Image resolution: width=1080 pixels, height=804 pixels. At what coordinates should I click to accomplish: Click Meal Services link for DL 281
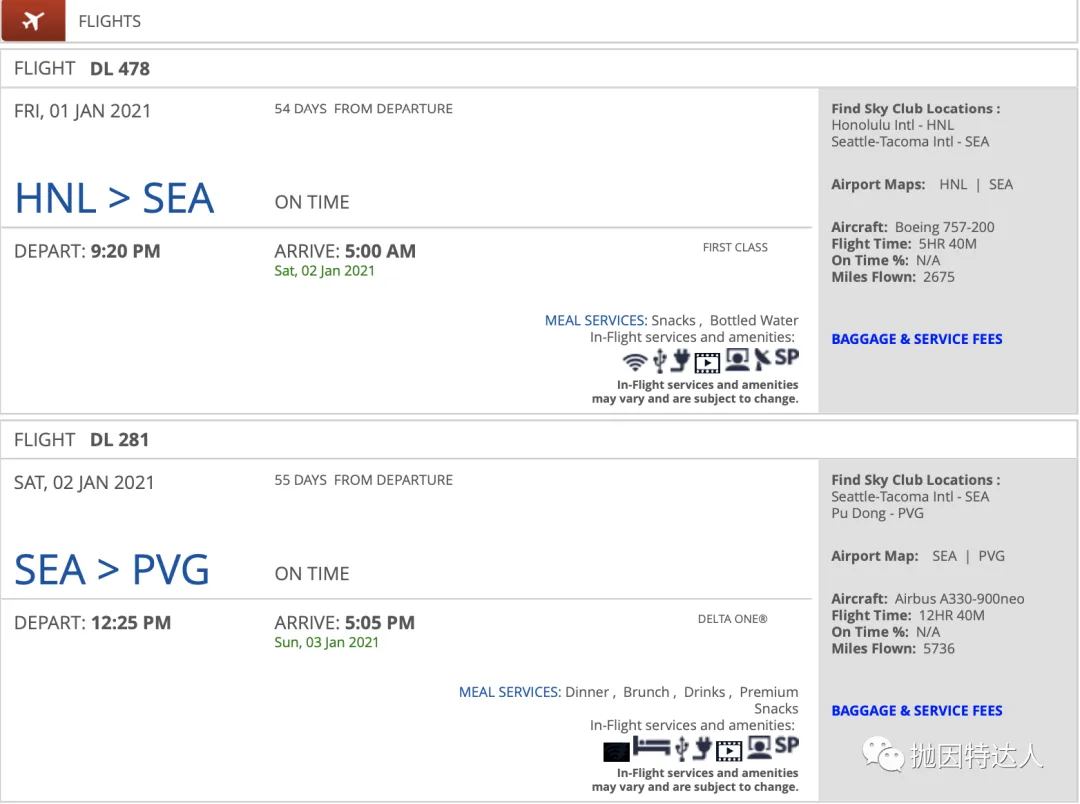click(x=510, y=692)
